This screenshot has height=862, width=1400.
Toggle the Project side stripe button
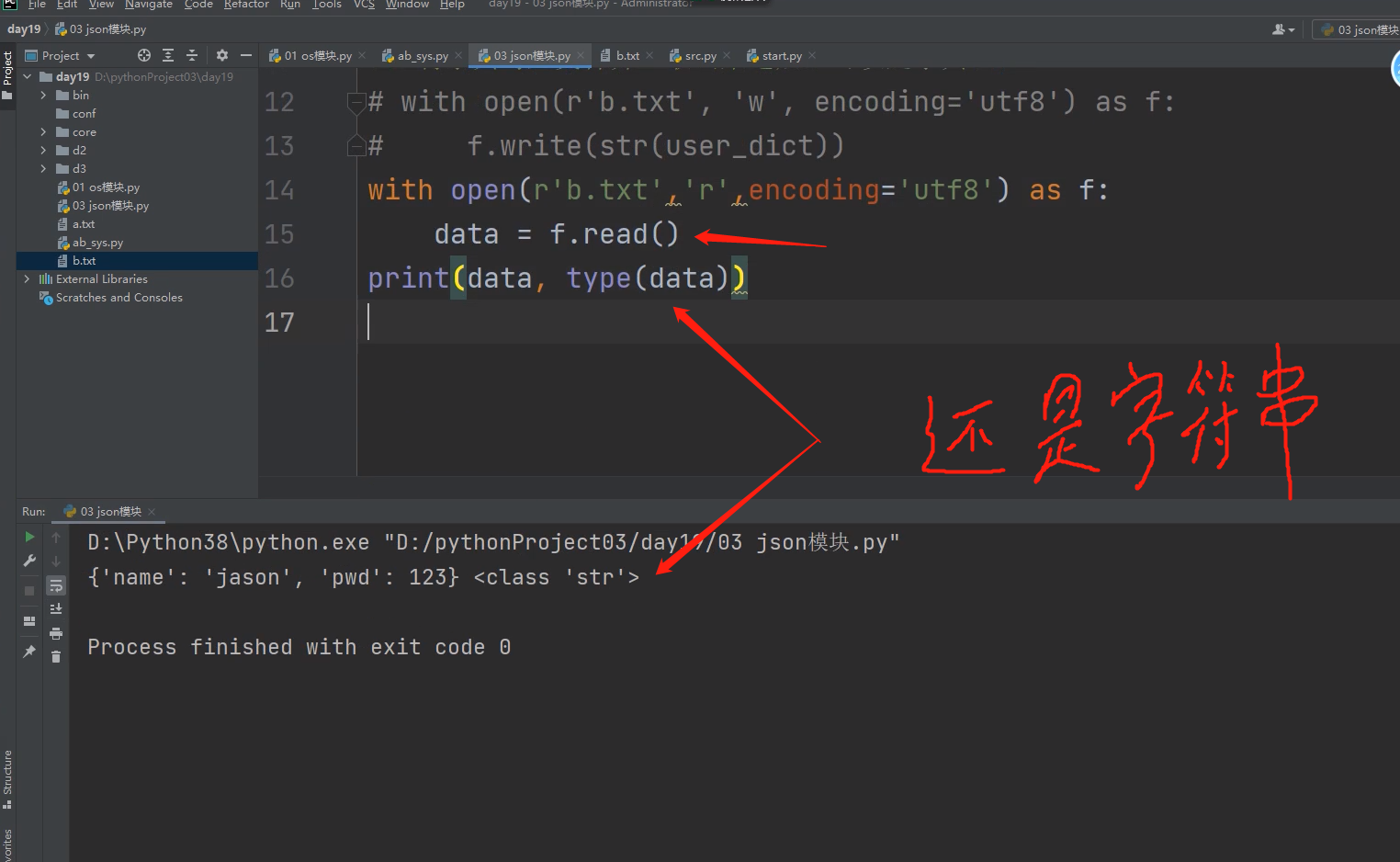[x=7, y=75]
